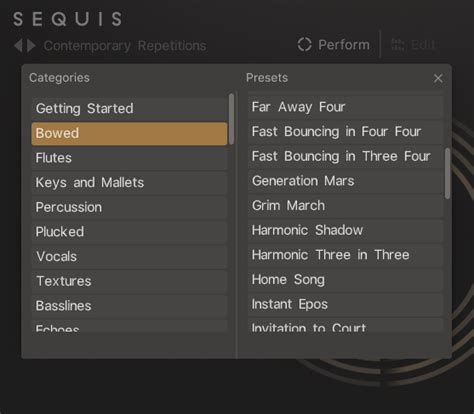Image resolution: width=474 pixels, height=414 pixels.
Task: Select the Instant Epos preset
Action: point(345,305)
